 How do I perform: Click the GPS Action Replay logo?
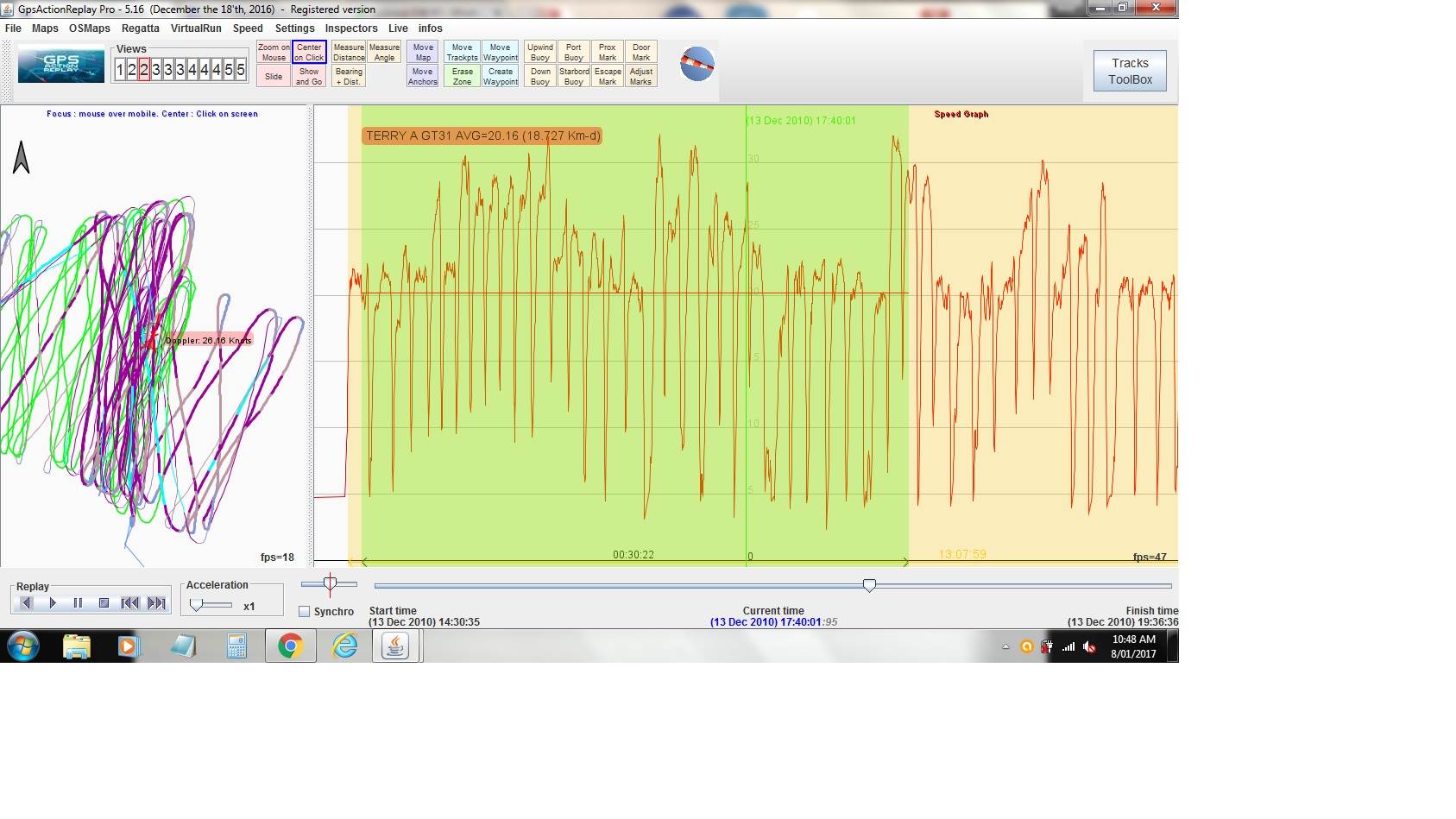point(60,66)
